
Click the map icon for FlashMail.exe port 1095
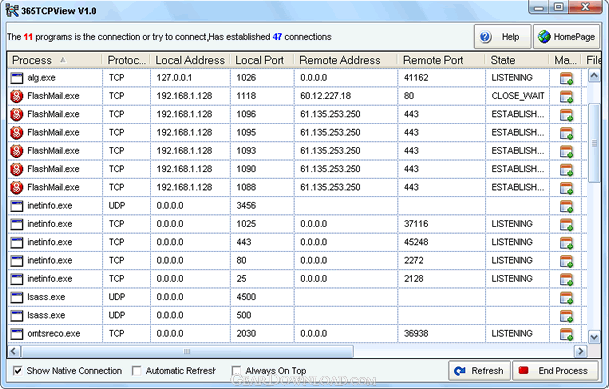[x=566, y=133]
